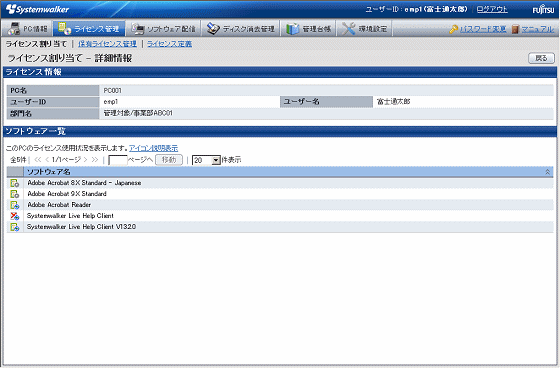Click the PC情報 computer icon
560x368 pixels.
(x=14, y=29)
